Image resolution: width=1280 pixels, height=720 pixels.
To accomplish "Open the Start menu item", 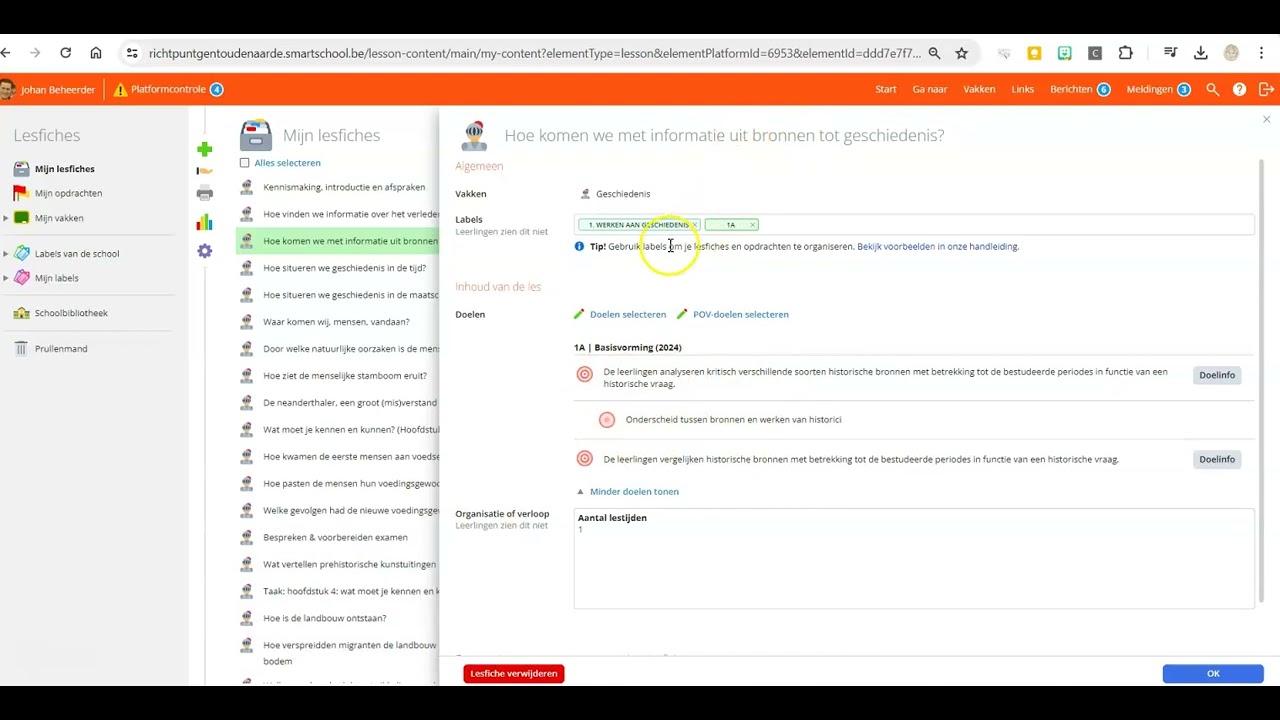I will pyautogui.click(x=886, y=89).
